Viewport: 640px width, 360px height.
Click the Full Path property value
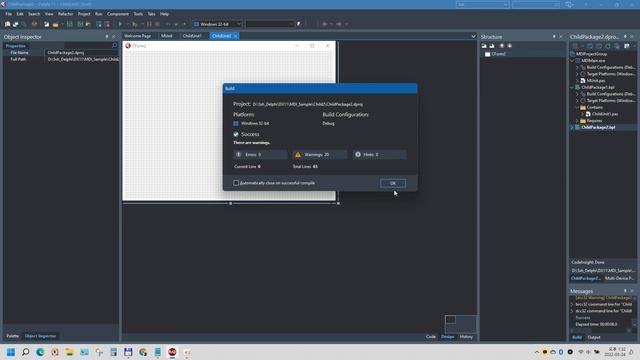(x=82, y=59)
